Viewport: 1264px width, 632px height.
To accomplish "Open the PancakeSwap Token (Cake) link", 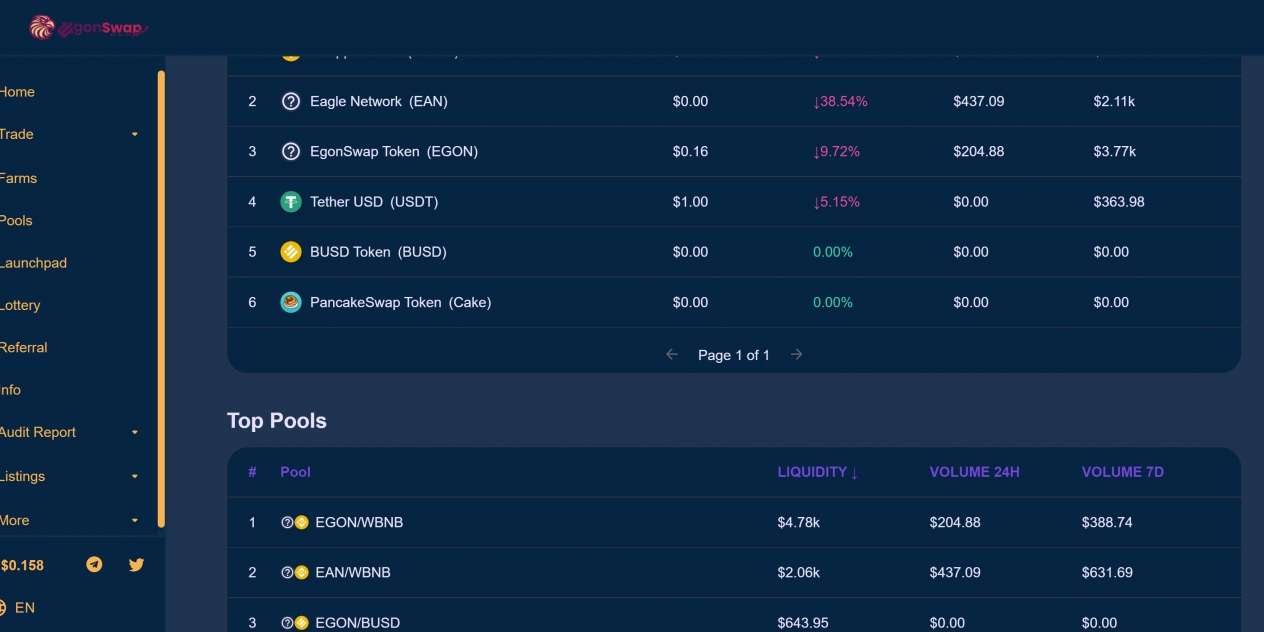I will coord(400,302).
